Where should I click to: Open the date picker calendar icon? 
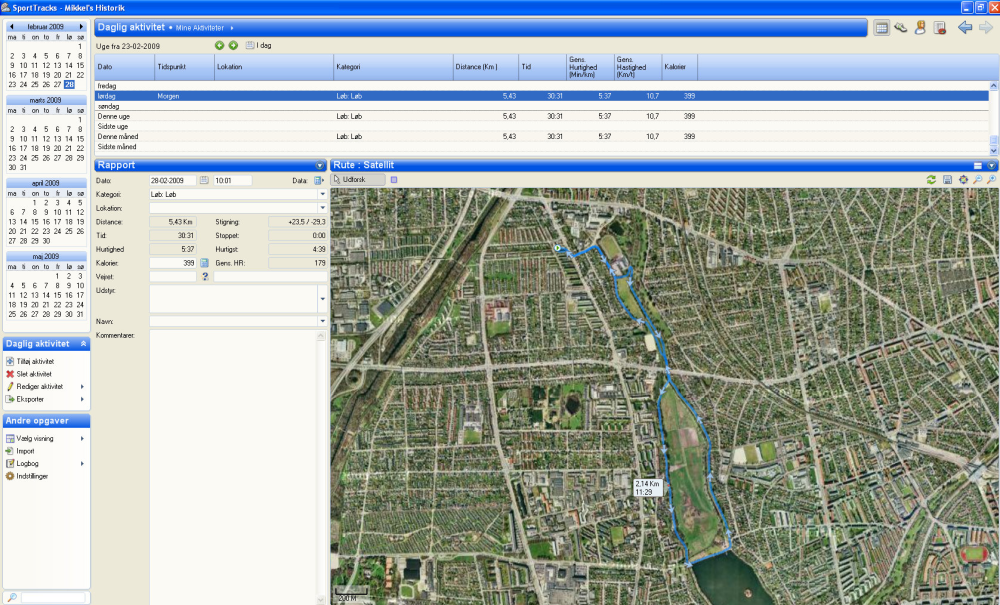(204, 180)
